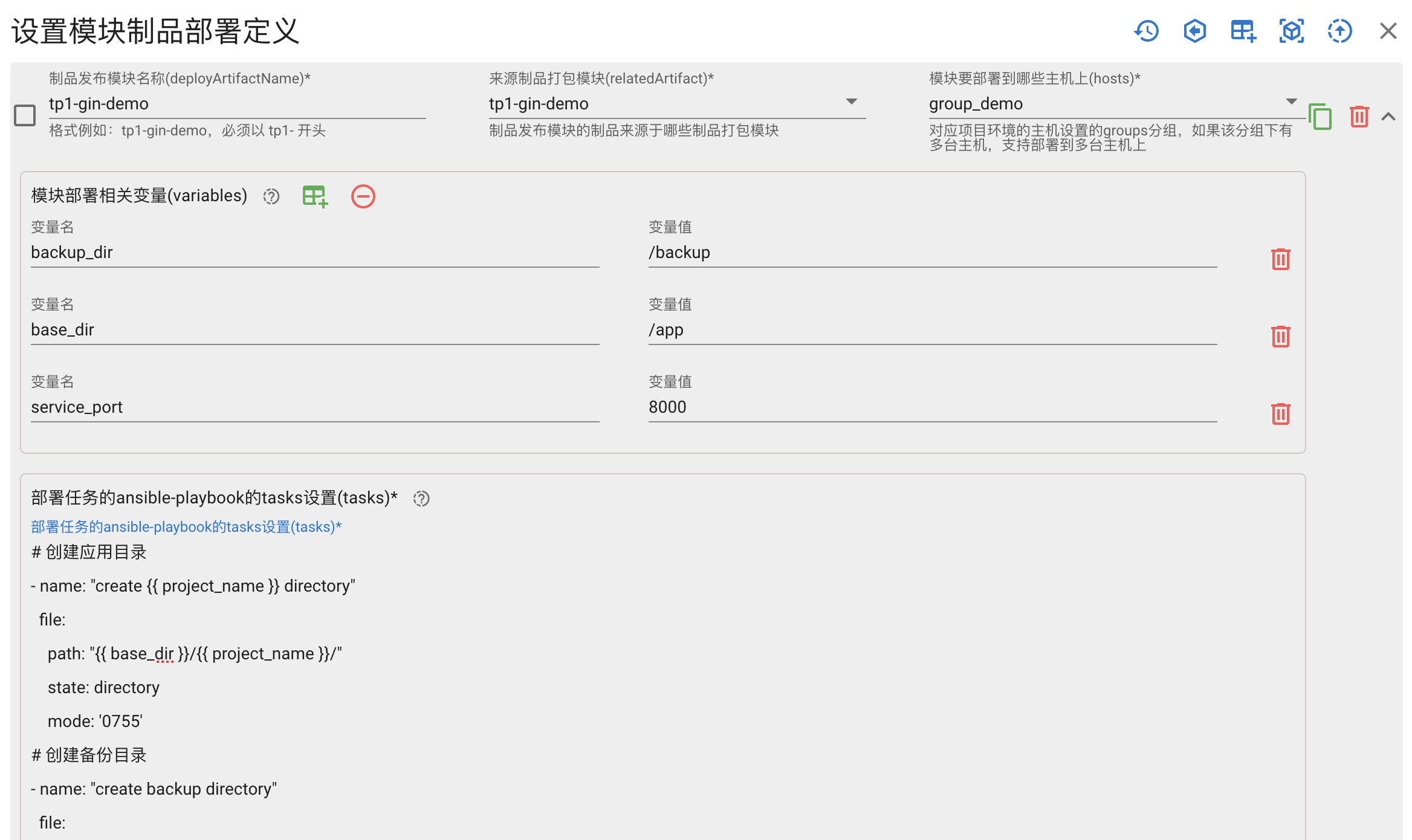Delete the backup_dir variable row

tap(1281, 259)
